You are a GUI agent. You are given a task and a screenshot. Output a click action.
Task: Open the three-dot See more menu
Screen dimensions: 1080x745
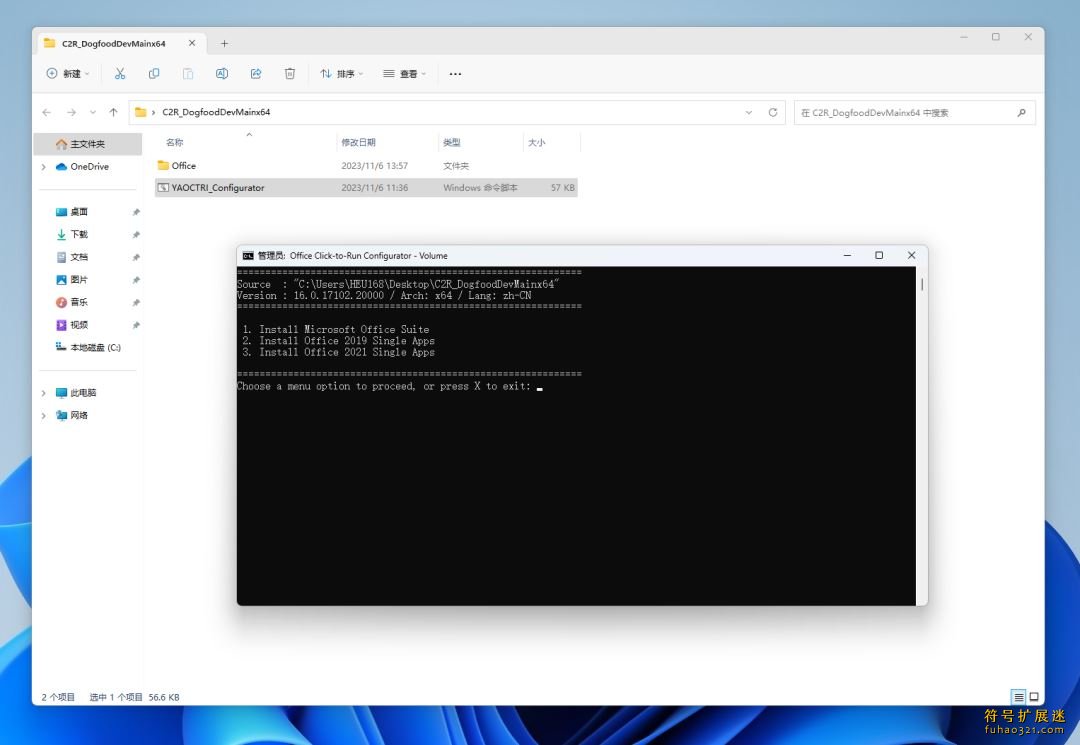455,73
